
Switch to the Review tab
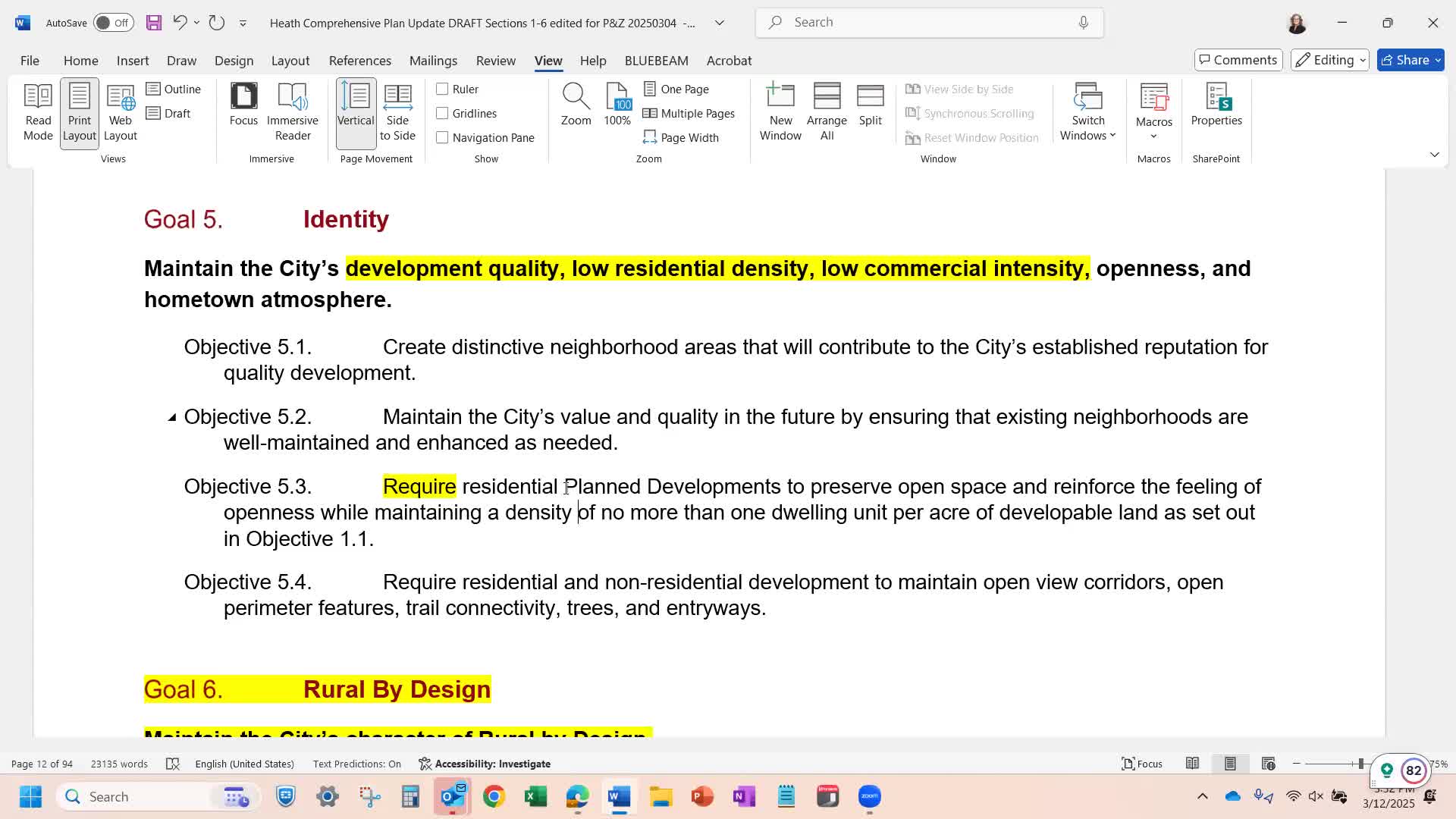click(495, 61)
